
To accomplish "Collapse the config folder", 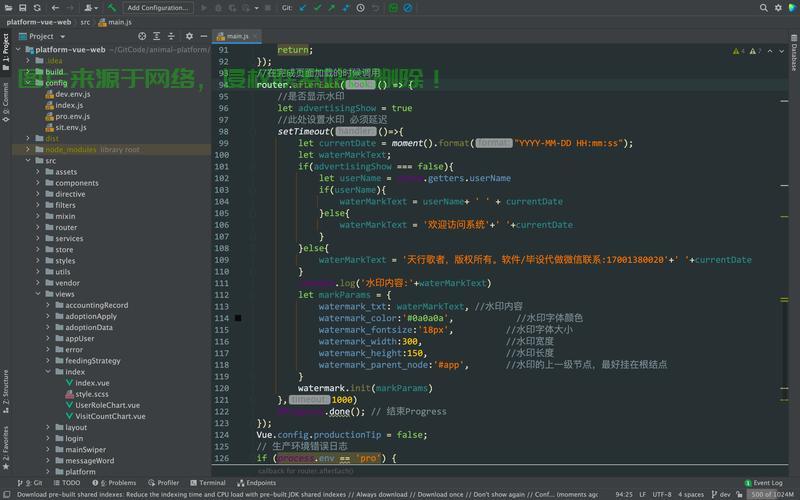I will tap(28, 83).
